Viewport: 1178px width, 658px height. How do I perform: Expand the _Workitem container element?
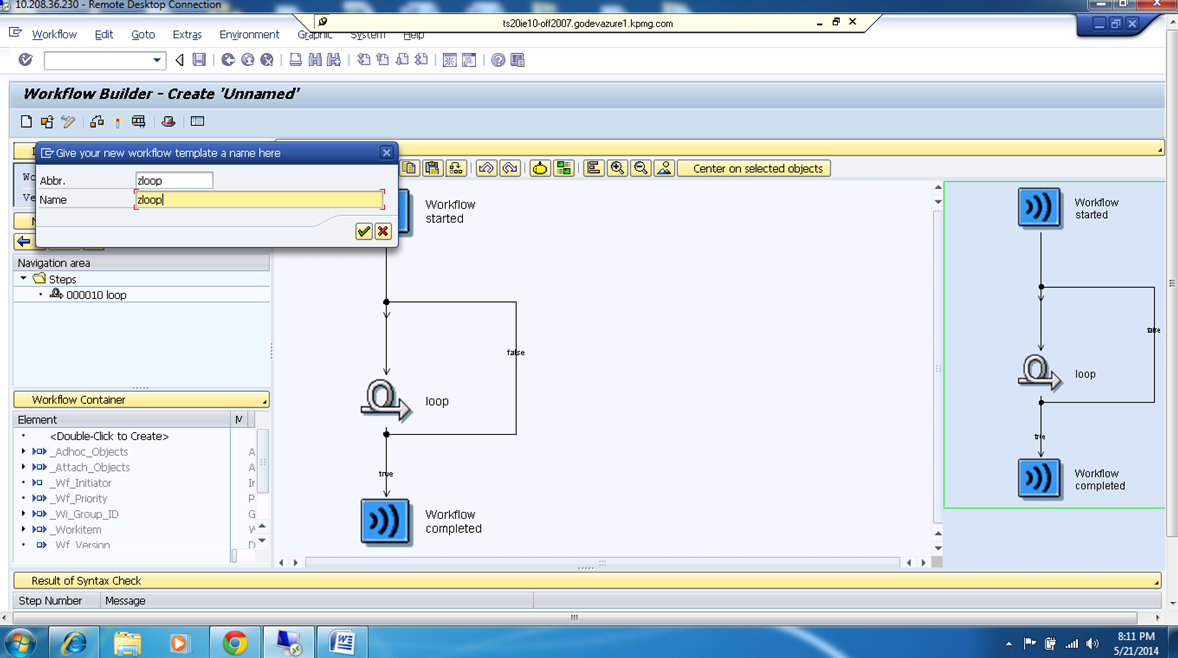coord(24,530)
